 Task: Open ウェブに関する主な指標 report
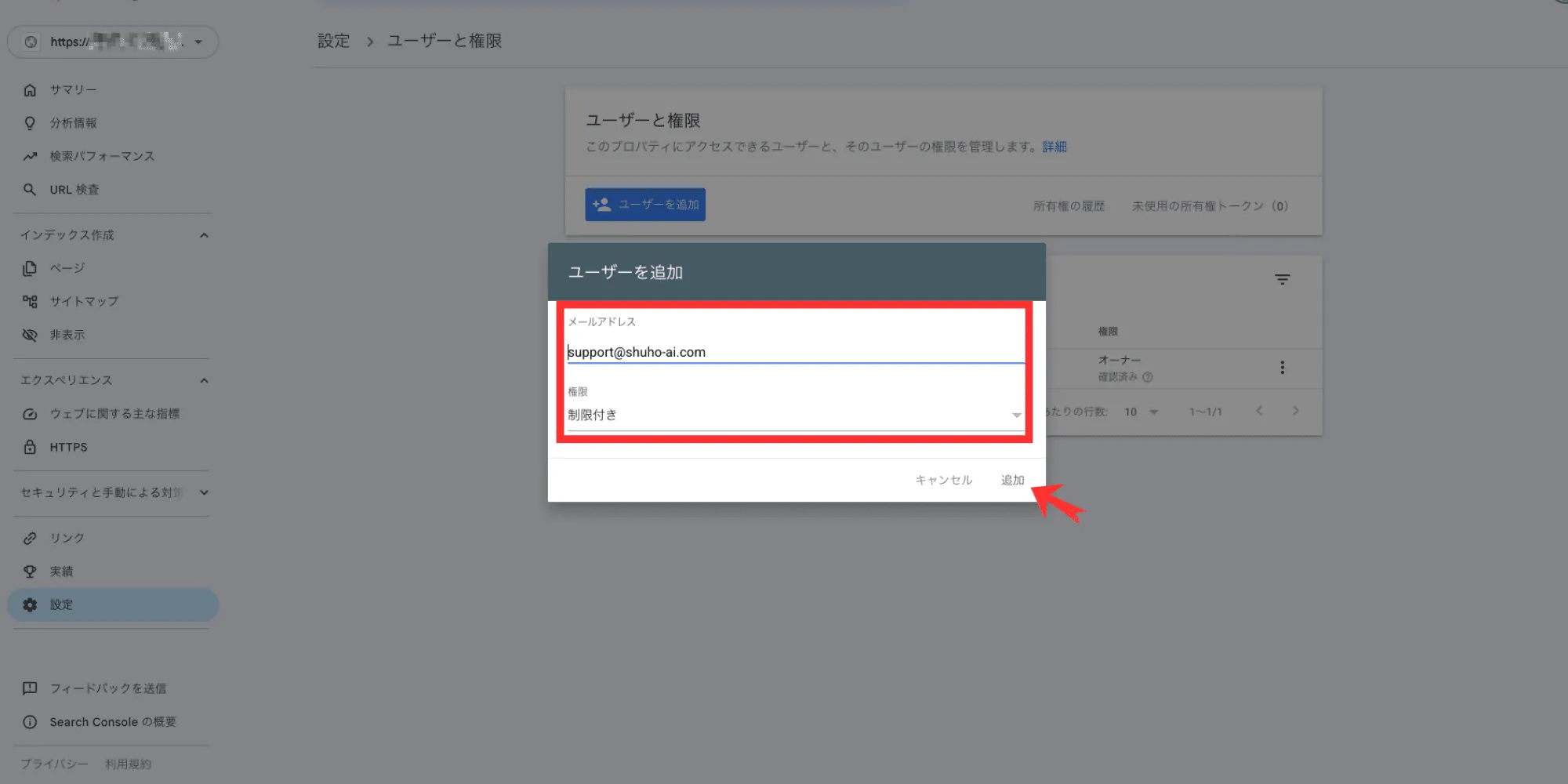114,414
